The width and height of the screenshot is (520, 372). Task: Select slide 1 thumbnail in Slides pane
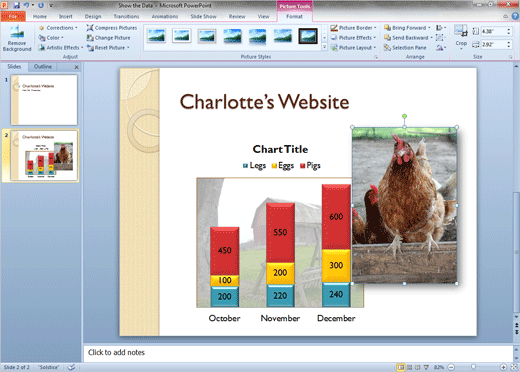pyautogui.click(x=44, y=100)
